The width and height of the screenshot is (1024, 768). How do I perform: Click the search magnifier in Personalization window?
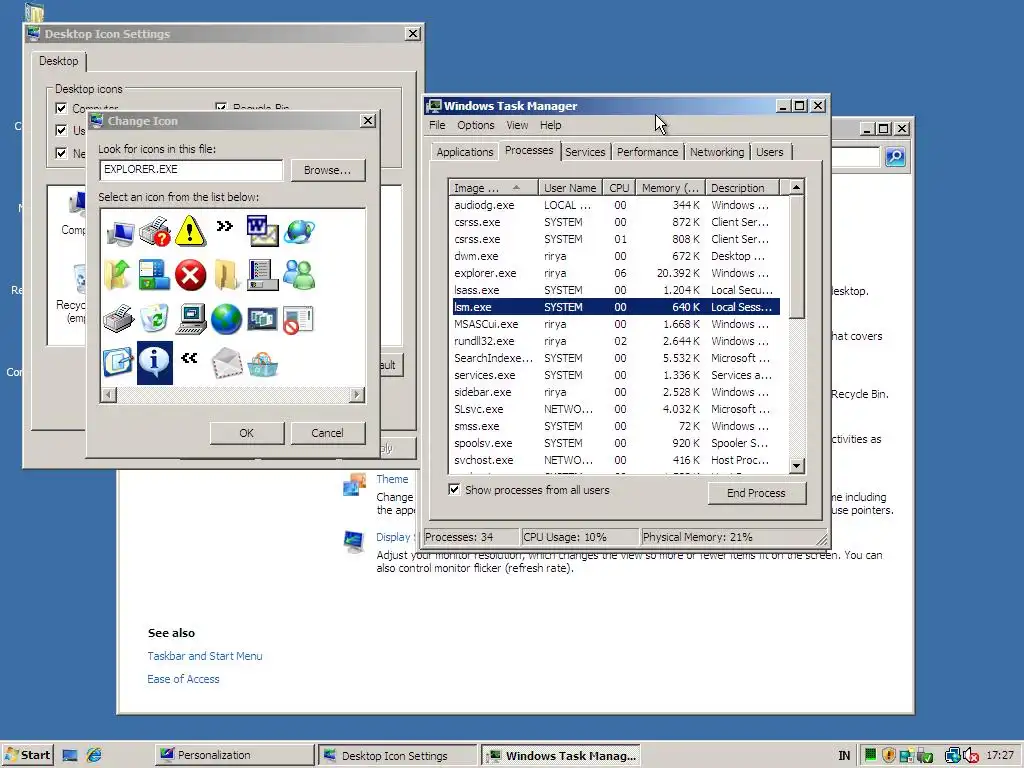tap(895, 157)
